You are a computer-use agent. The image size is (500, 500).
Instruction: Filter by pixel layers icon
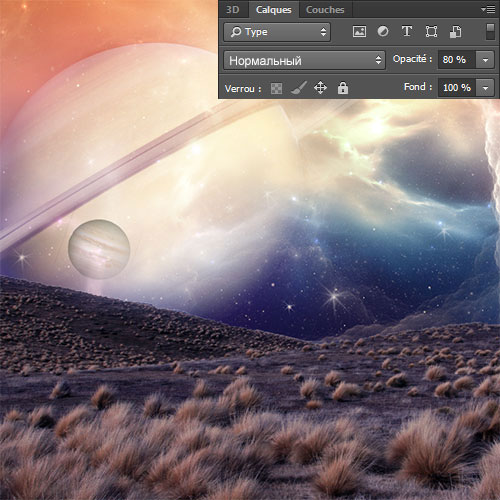coord(359,32)
